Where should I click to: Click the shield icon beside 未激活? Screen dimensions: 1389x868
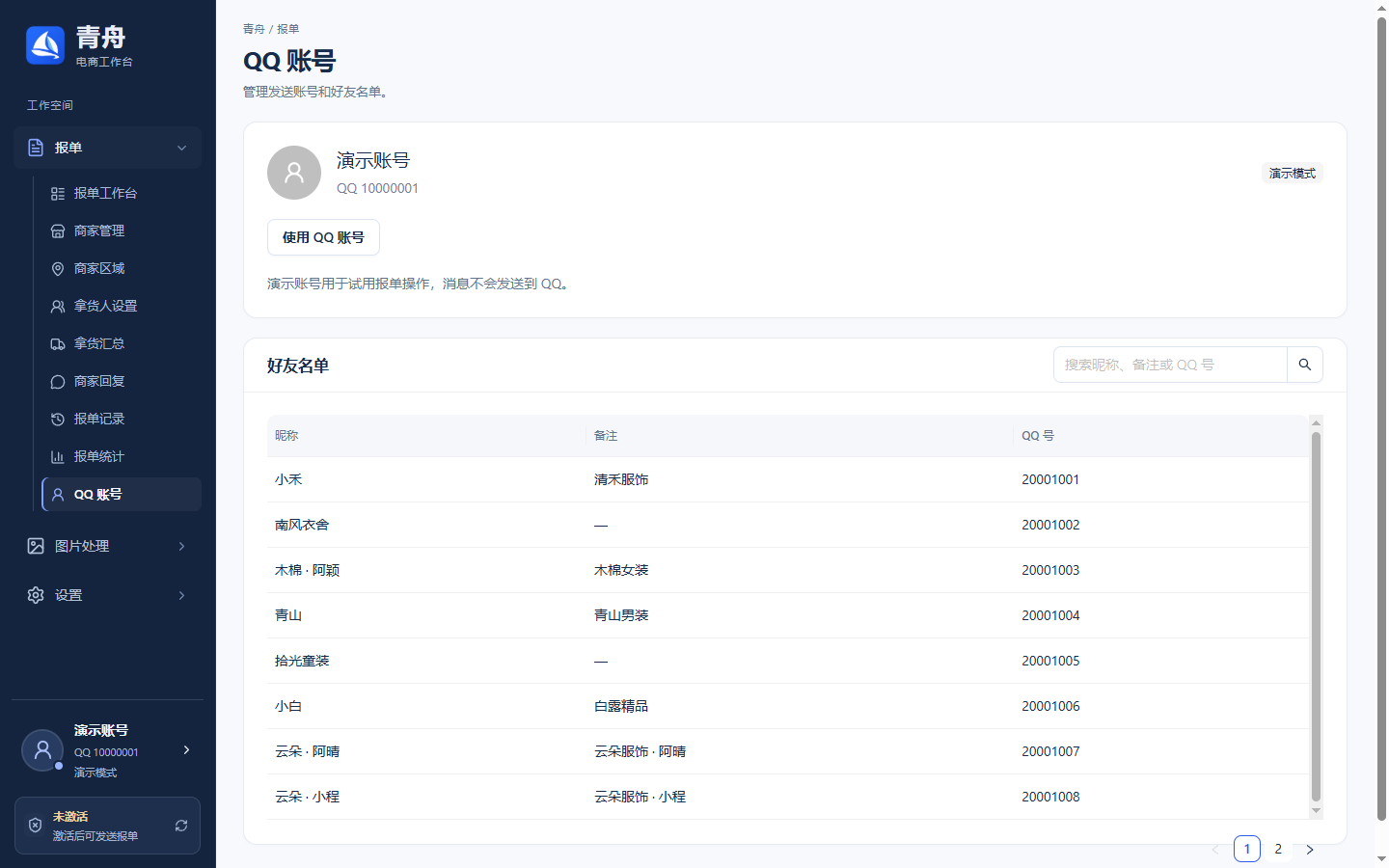tap(36, 826)
